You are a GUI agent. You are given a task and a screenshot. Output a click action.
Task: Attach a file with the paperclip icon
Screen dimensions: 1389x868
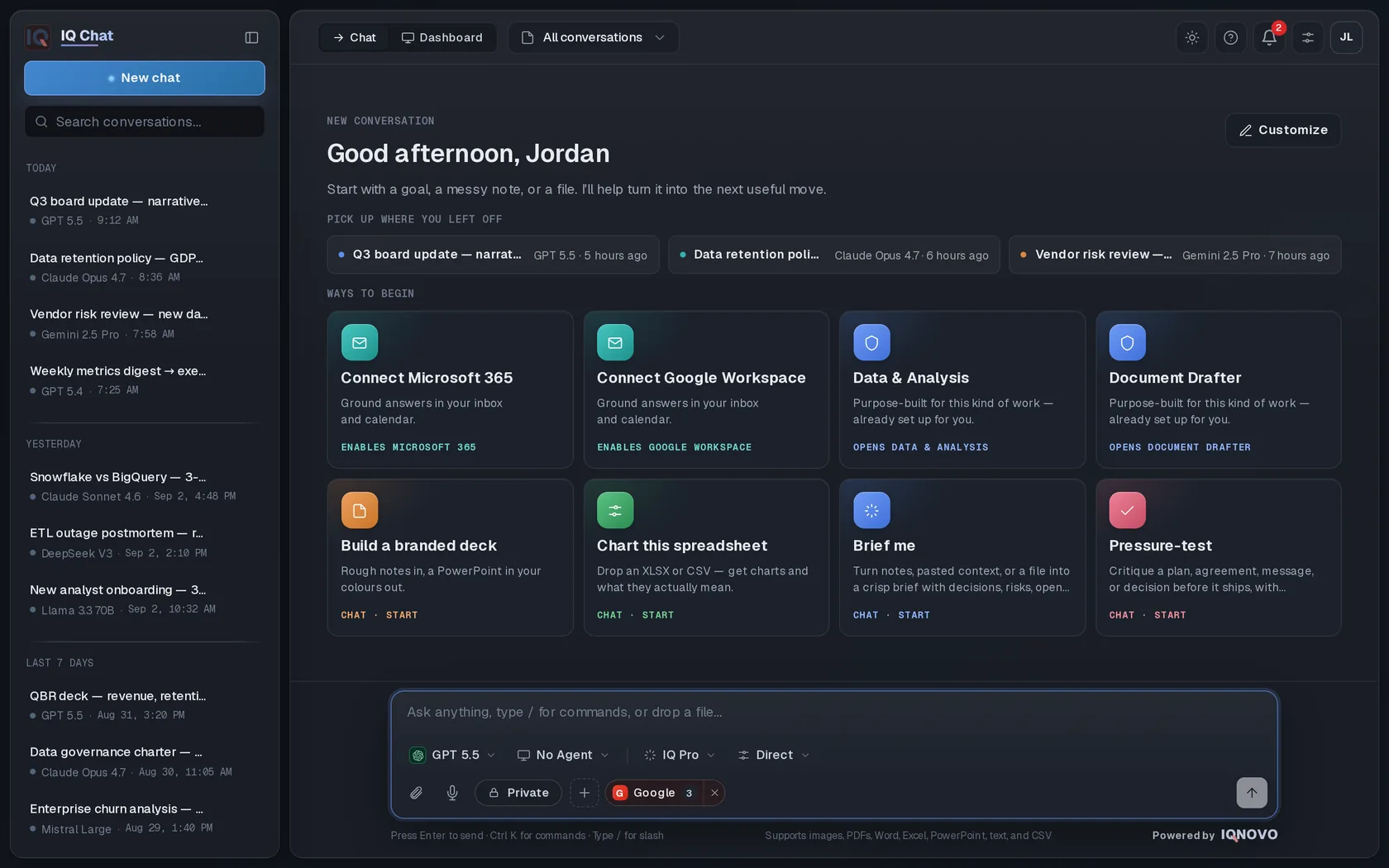pos(417,793)
